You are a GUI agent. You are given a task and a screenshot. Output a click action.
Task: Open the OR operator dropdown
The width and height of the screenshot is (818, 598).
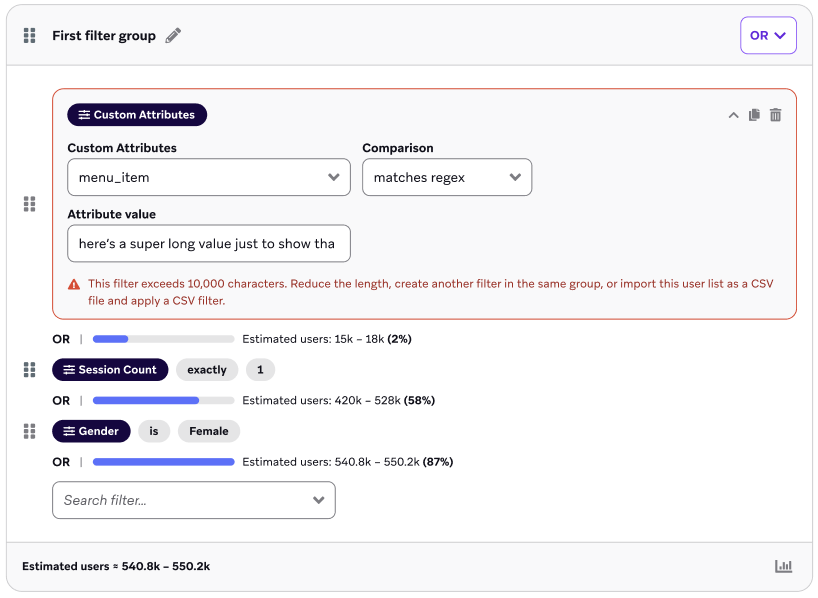pos(768,35)
